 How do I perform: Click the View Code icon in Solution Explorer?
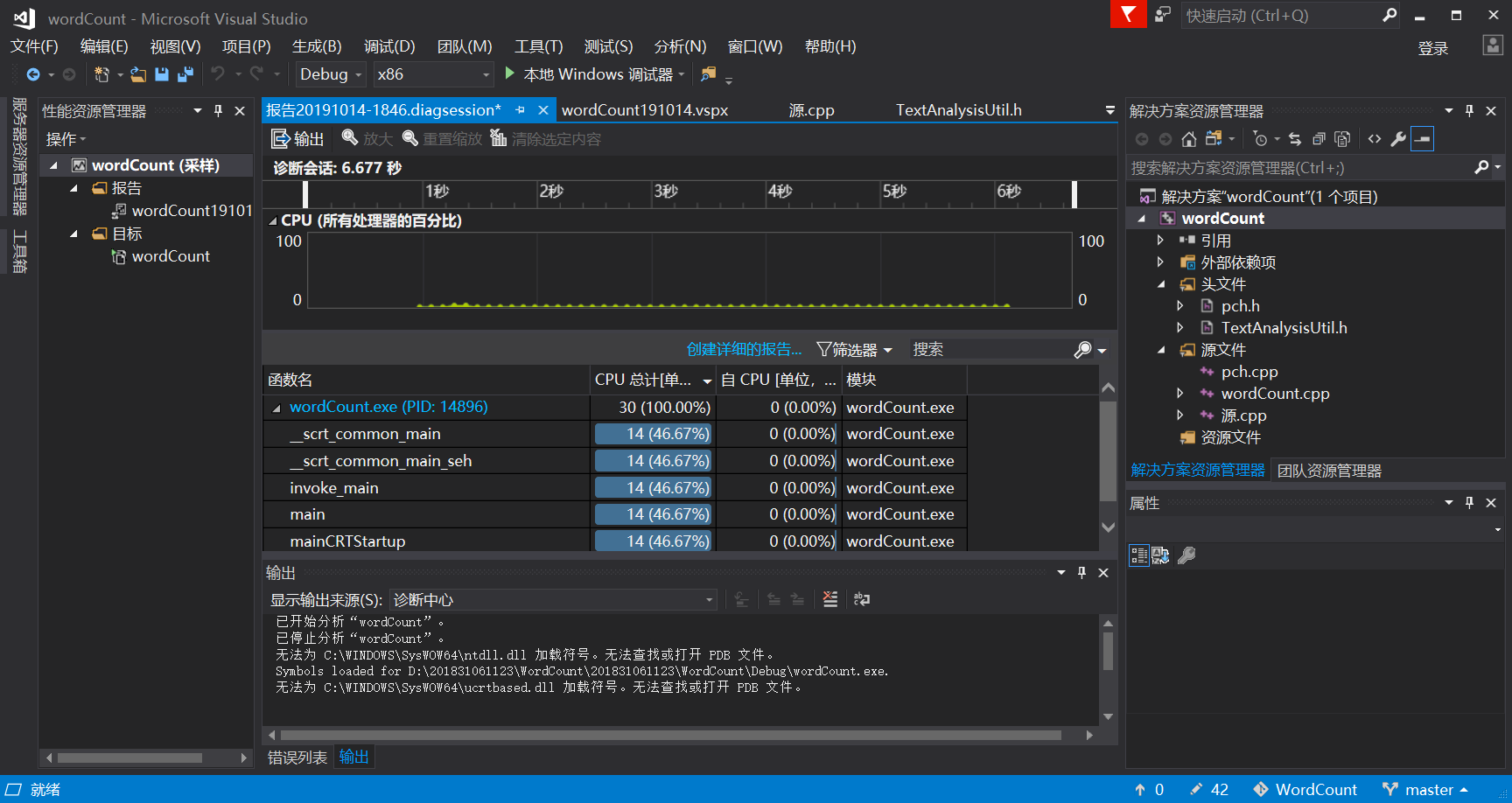tap(1375, 139)
